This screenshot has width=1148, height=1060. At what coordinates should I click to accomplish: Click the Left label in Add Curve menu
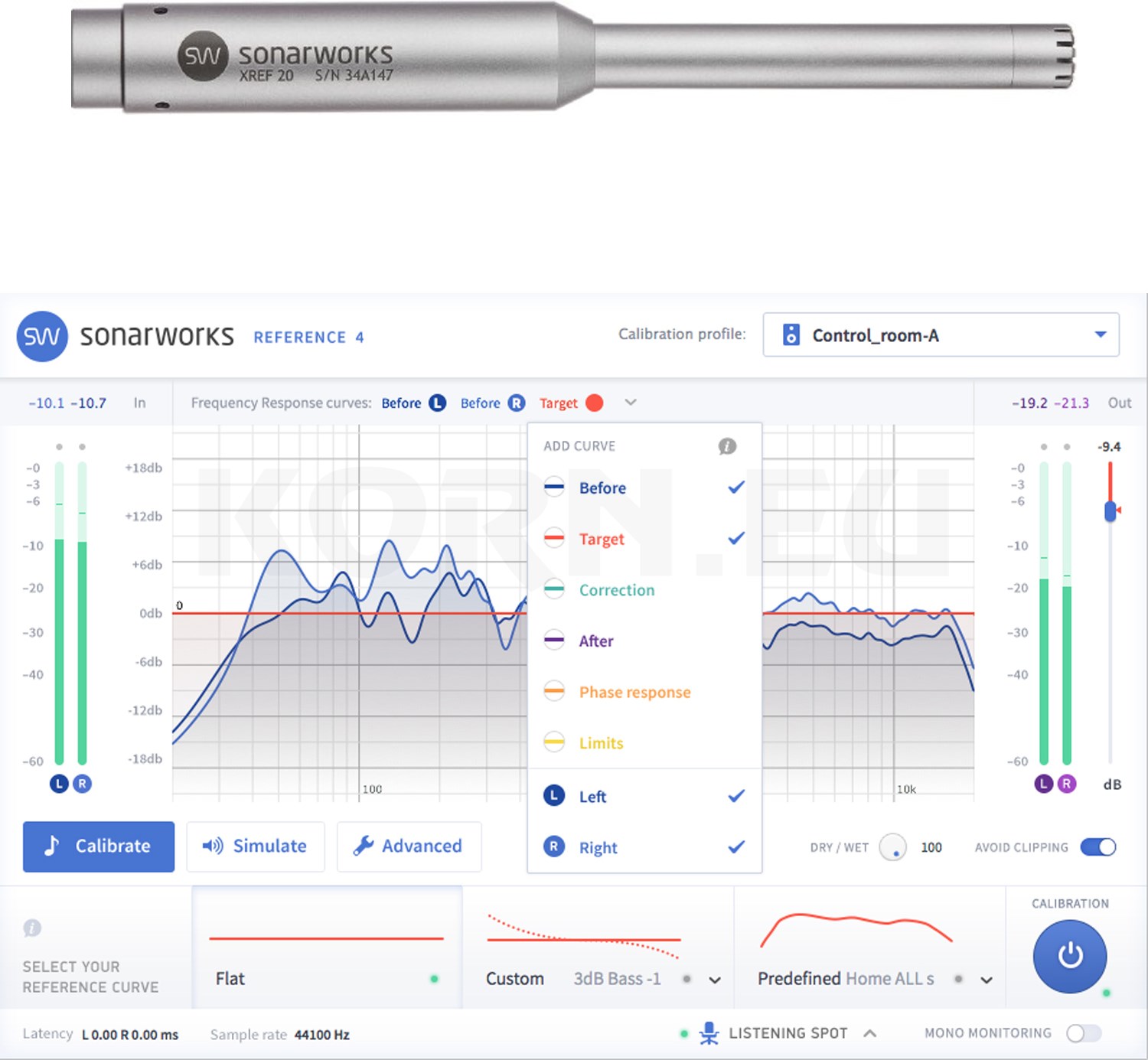(592, 797)
